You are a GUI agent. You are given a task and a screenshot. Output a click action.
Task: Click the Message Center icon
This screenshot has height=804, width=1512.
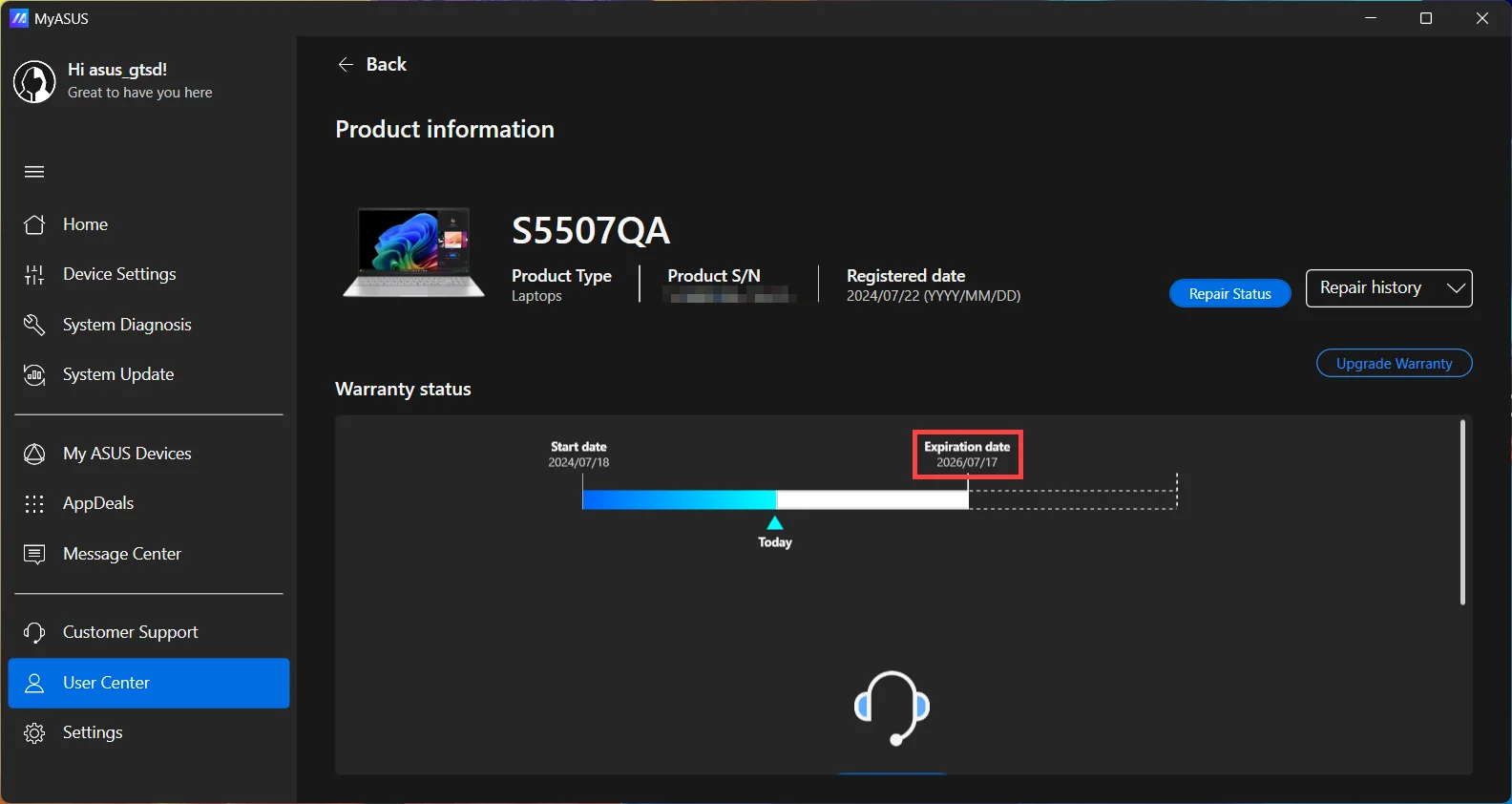pos(34,554)
